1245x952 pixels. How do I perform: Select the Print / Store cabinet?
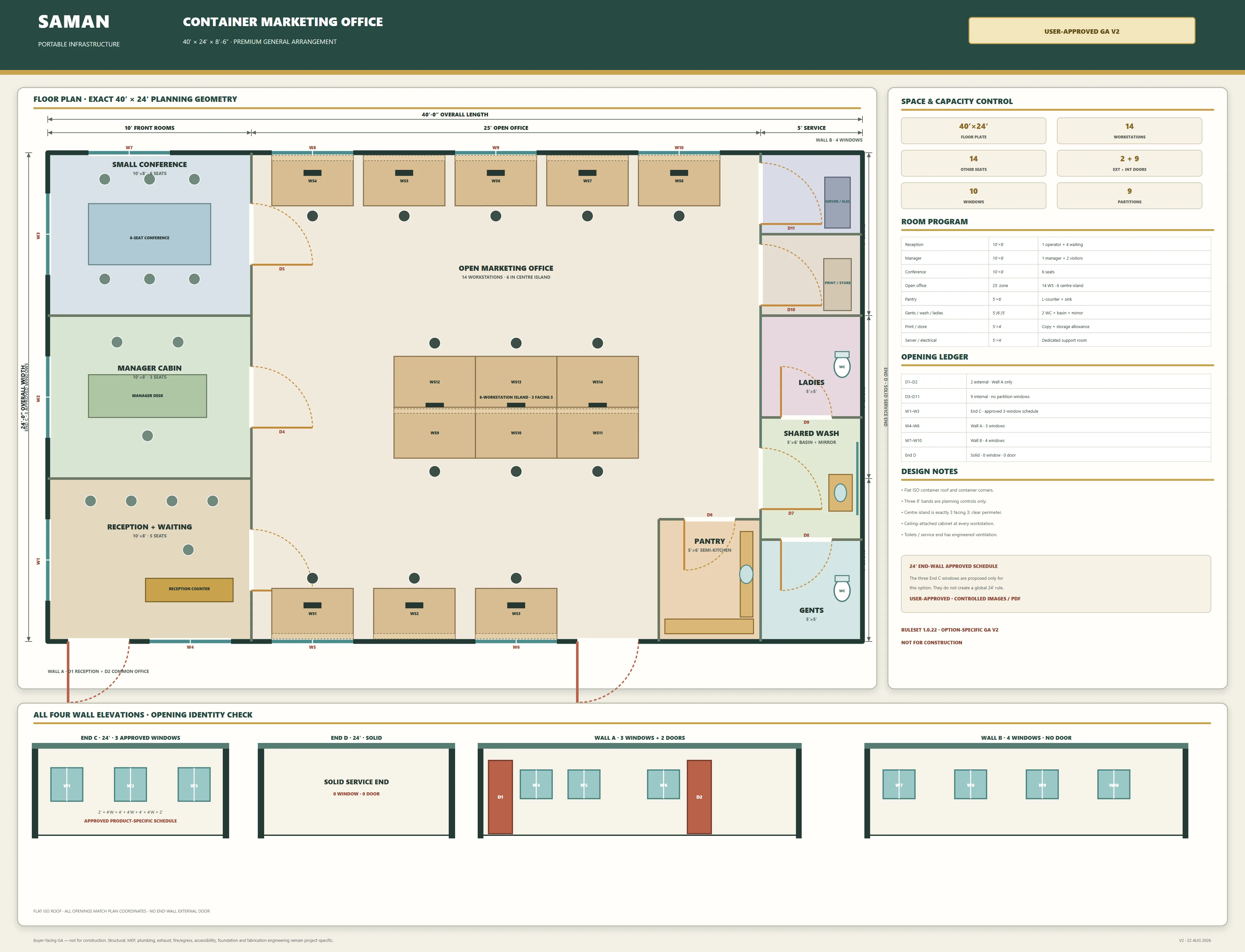838,284
